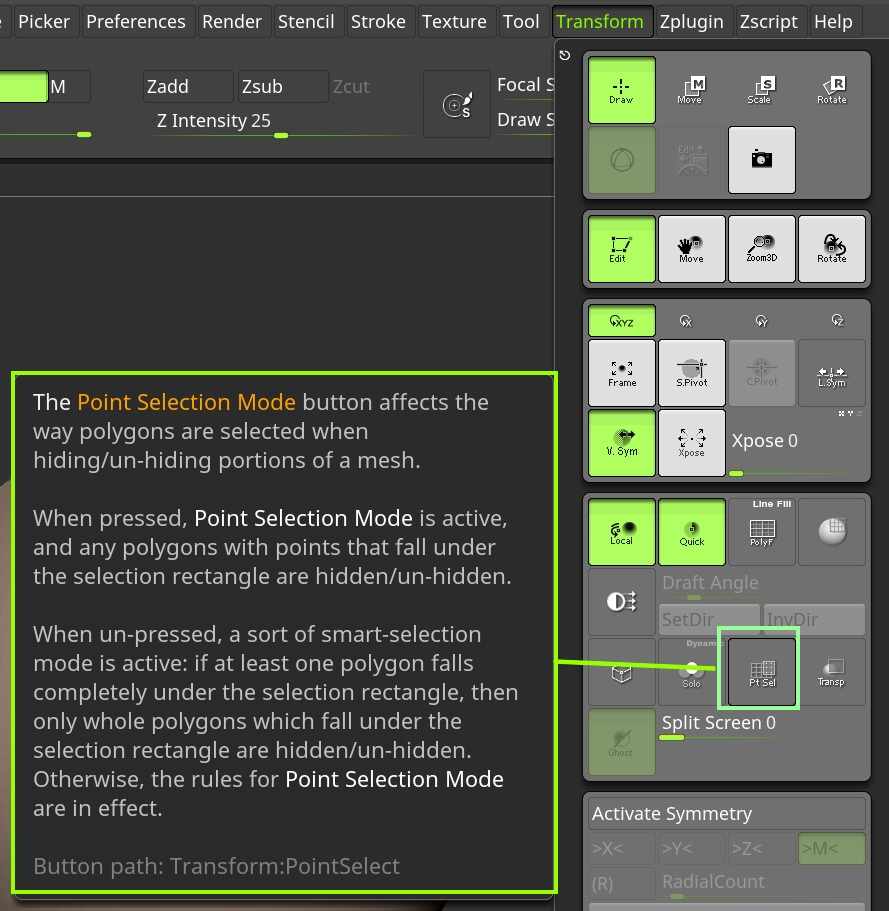Toggle >M< mirror symmetry
The image size is (889, 911).
pyautogui.click(x=831, y=848)
